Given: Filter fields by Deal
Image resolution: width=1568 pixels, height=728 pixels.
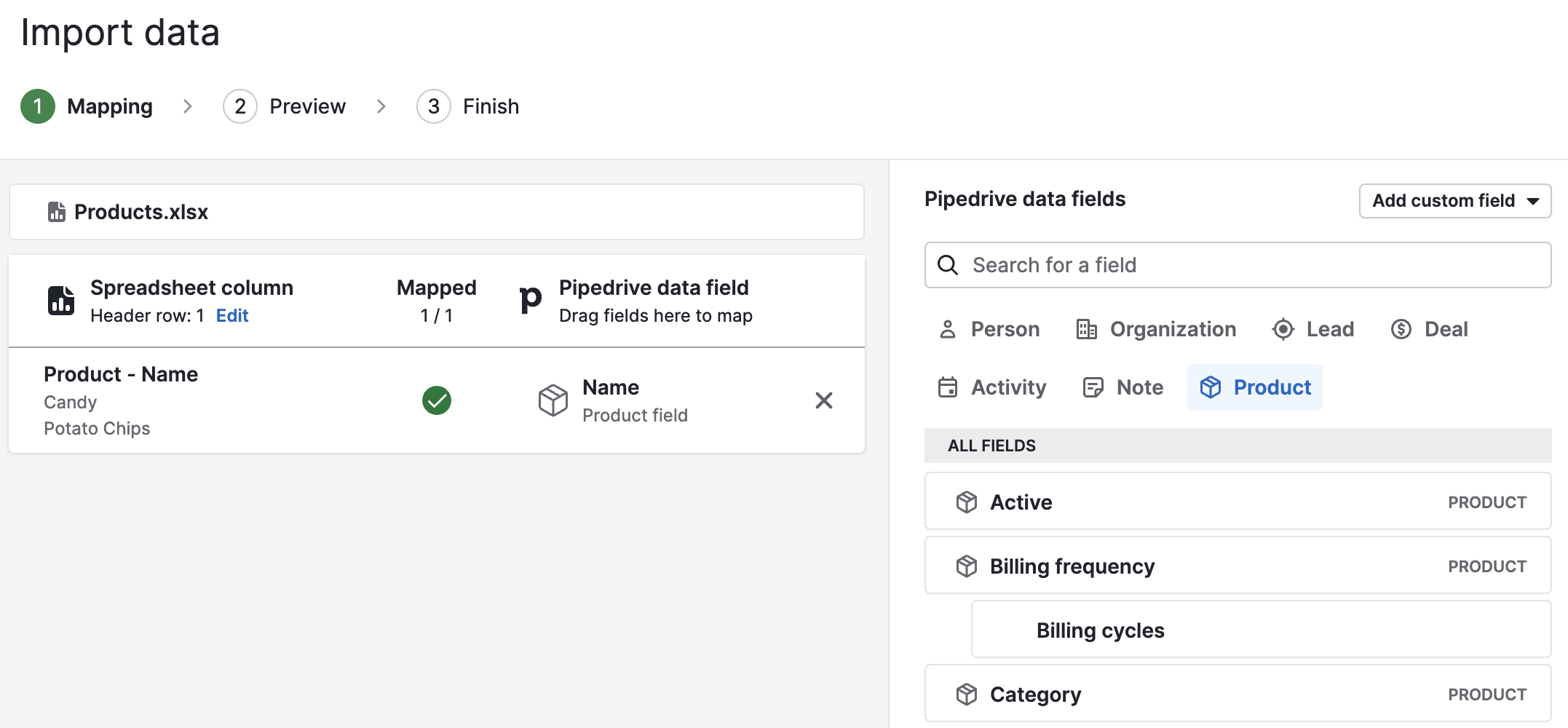Looking at the screenshot, I should pos(1429,329).
